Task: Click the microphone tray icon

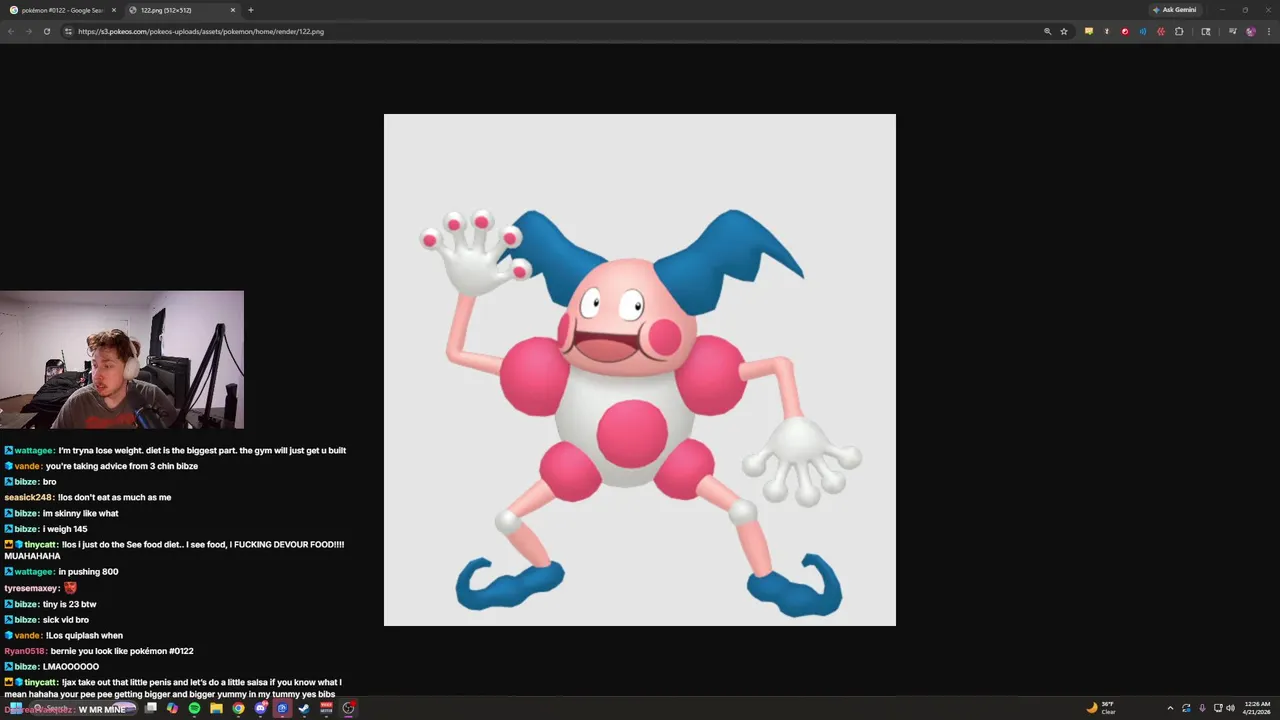Action: point(1202,708)
